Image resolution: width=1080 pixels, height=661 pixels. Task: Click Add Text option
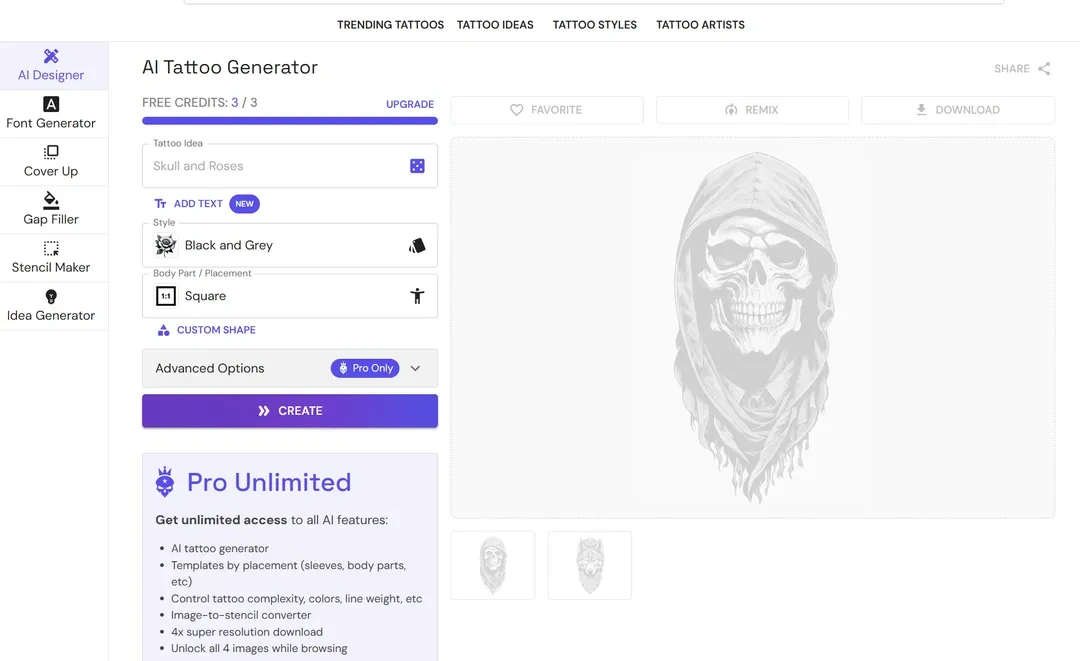coord(197,204)
